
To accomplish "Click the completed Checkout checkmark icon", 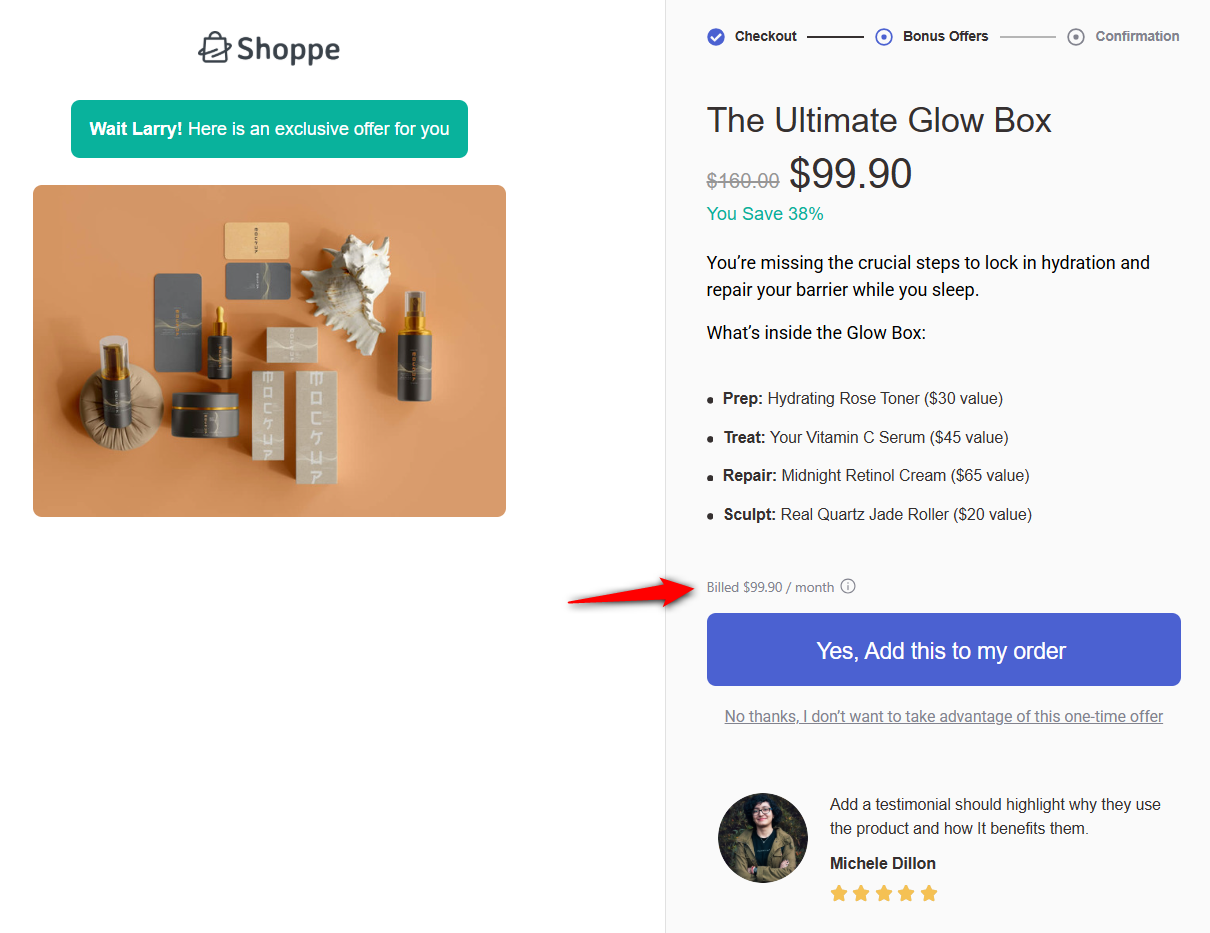I will tap(716, 36).
